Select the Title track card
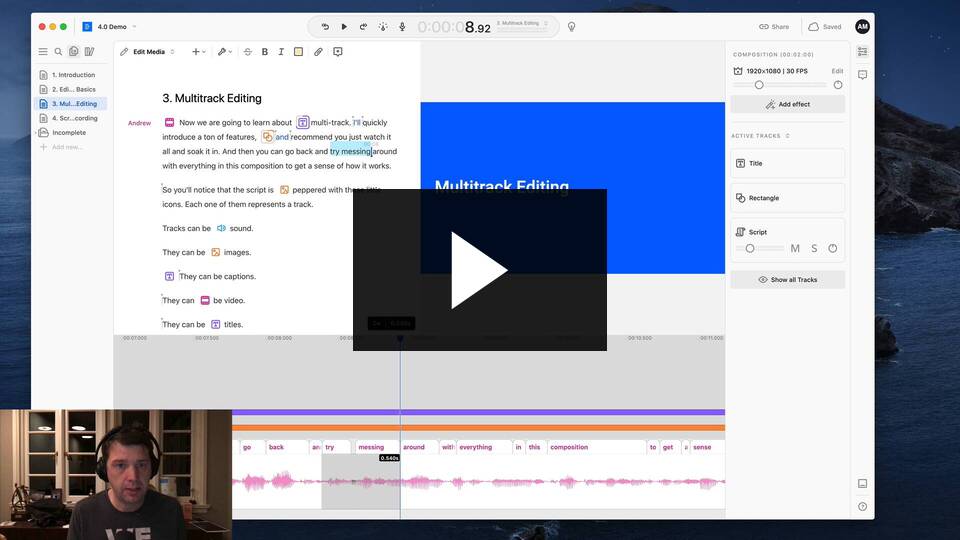The height and width of the screenshot is (540, 960). [787, 163]
